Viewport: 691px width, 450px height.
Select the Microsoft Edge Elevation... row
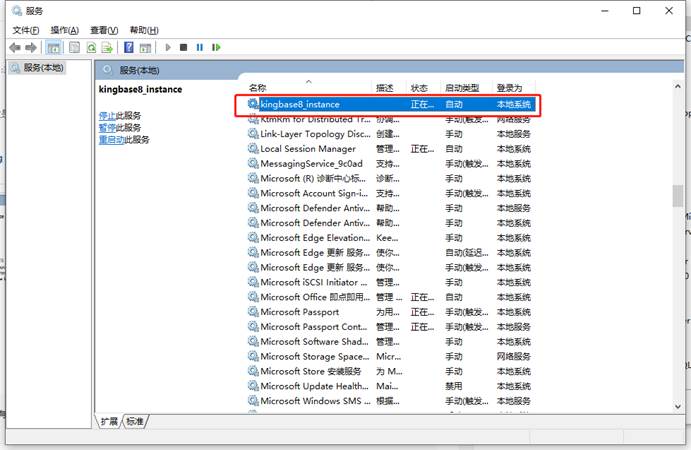[390, 238]
